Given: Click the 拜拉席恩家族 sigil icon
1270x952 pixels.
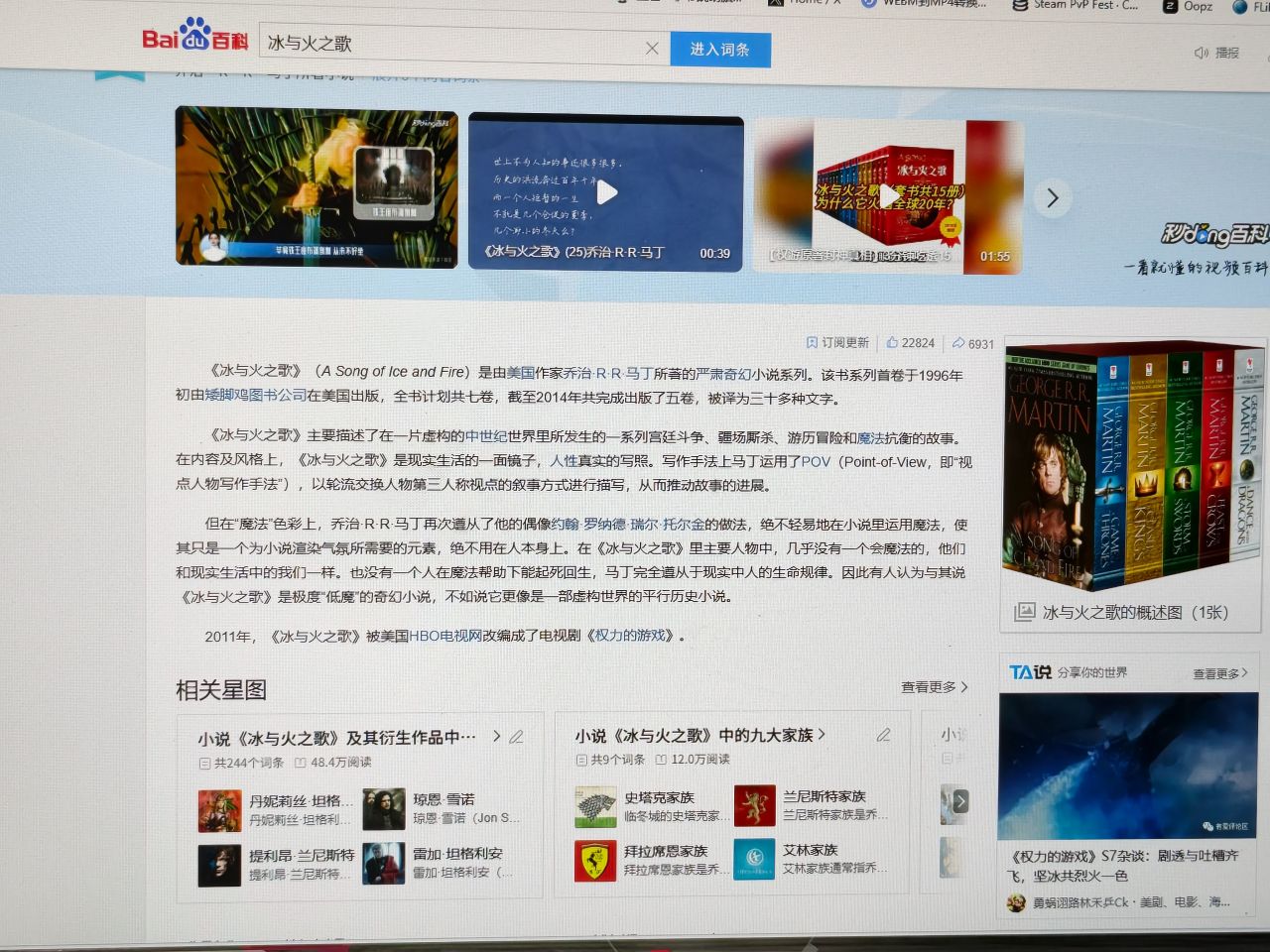Looking at the screenshot, I should tap(595, 861).
